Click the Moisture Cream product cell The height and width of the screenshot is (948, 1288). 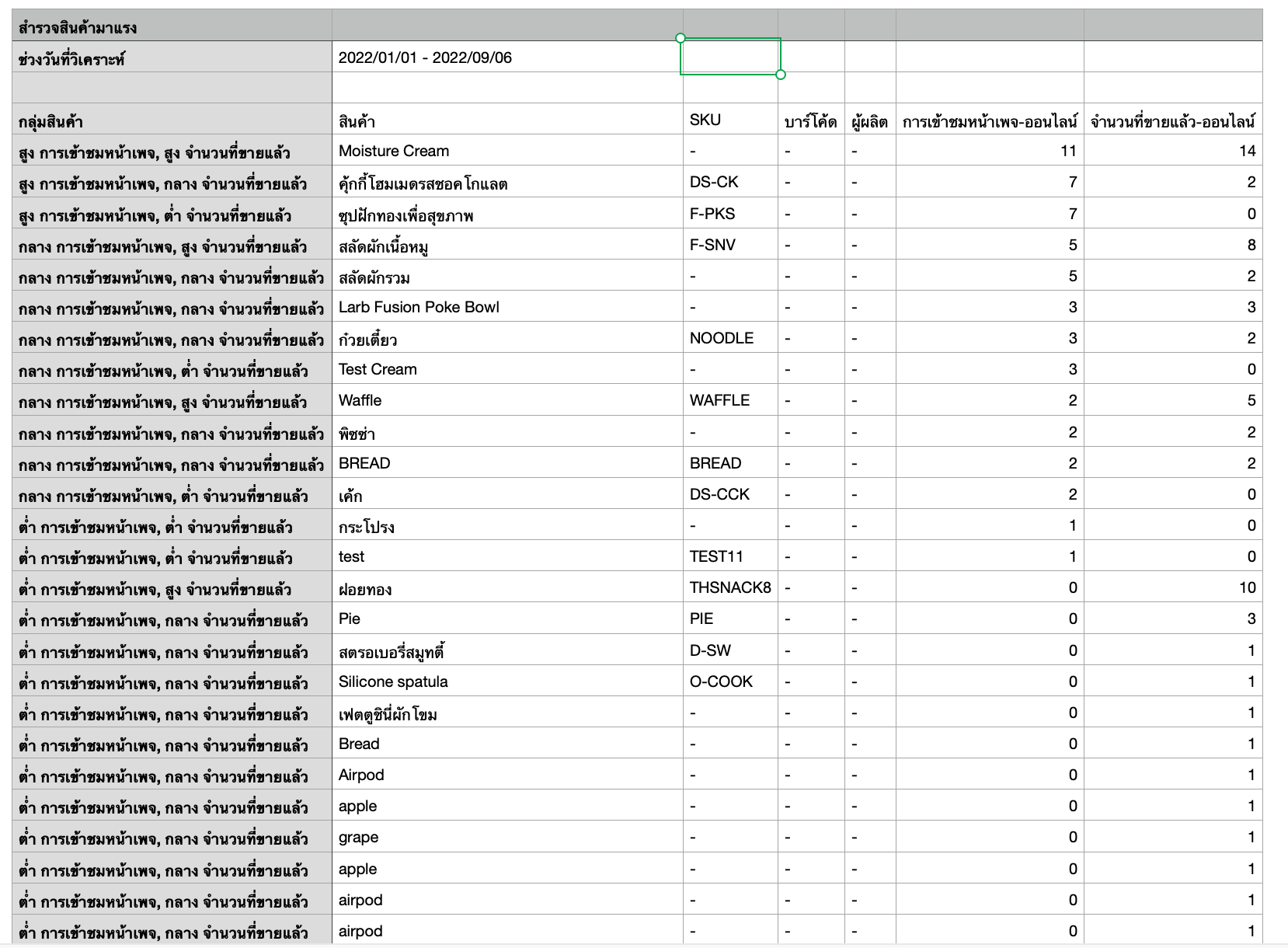(507, 151)
